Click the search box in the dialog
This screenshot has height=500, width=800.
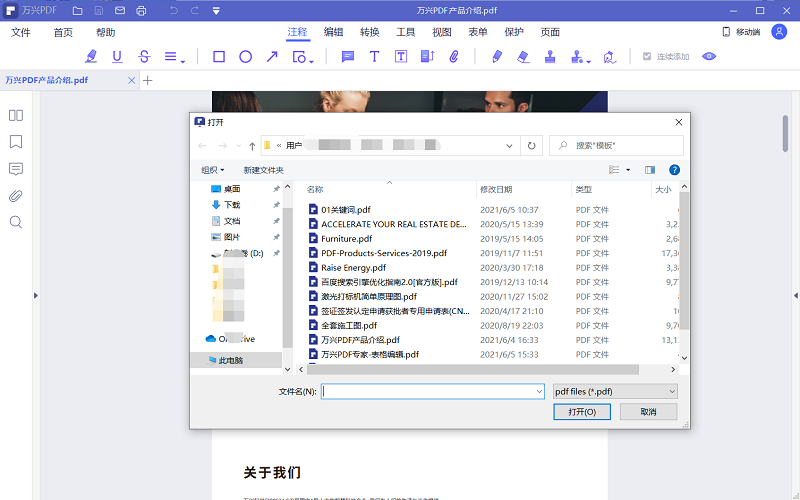[616, 145]
